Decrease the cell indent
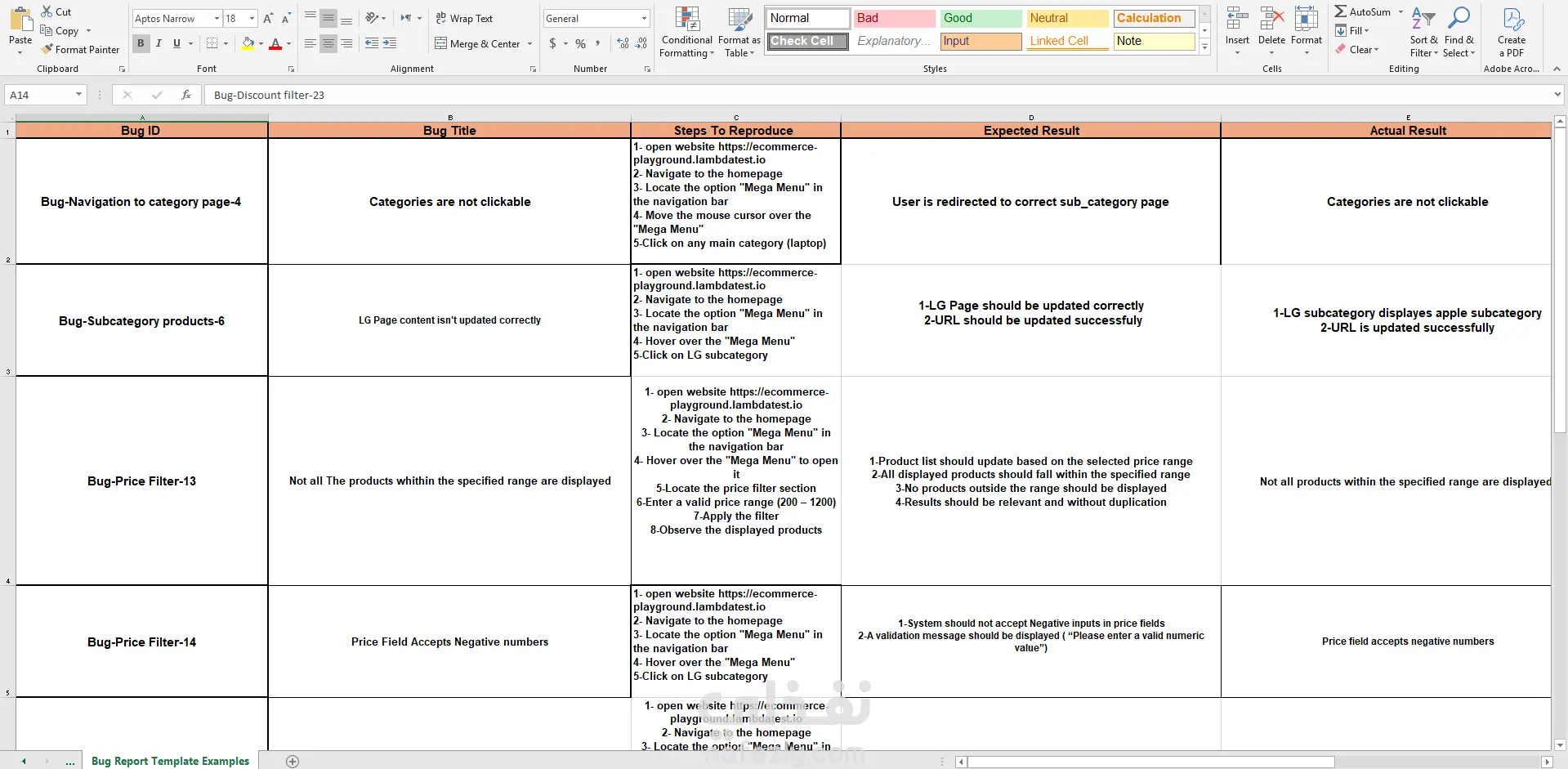Screen dimensions: 1568x769 click(372, 43)
